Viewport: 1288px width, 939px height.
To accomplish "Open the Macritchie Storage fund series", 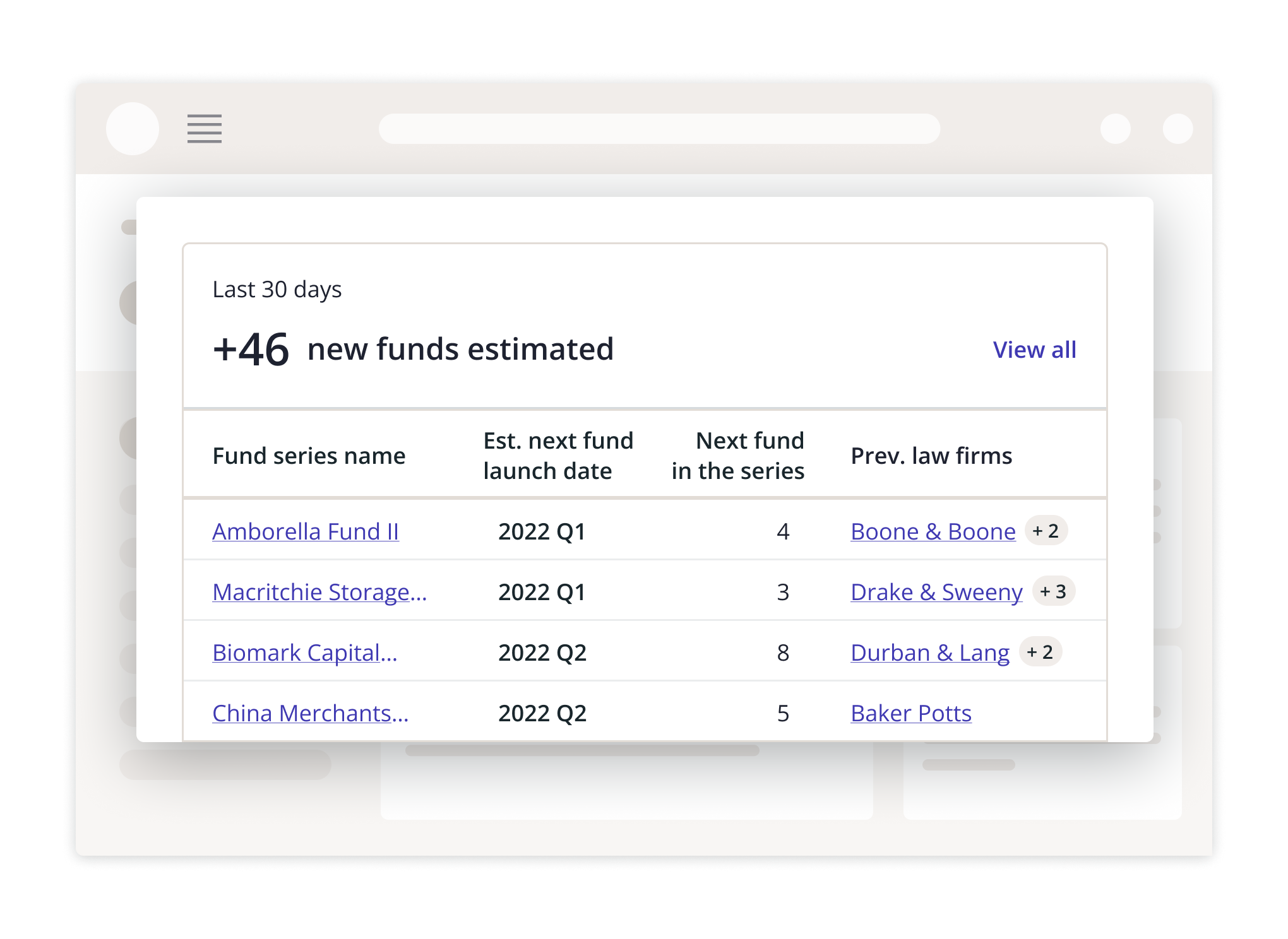I will tap(319, 593).
